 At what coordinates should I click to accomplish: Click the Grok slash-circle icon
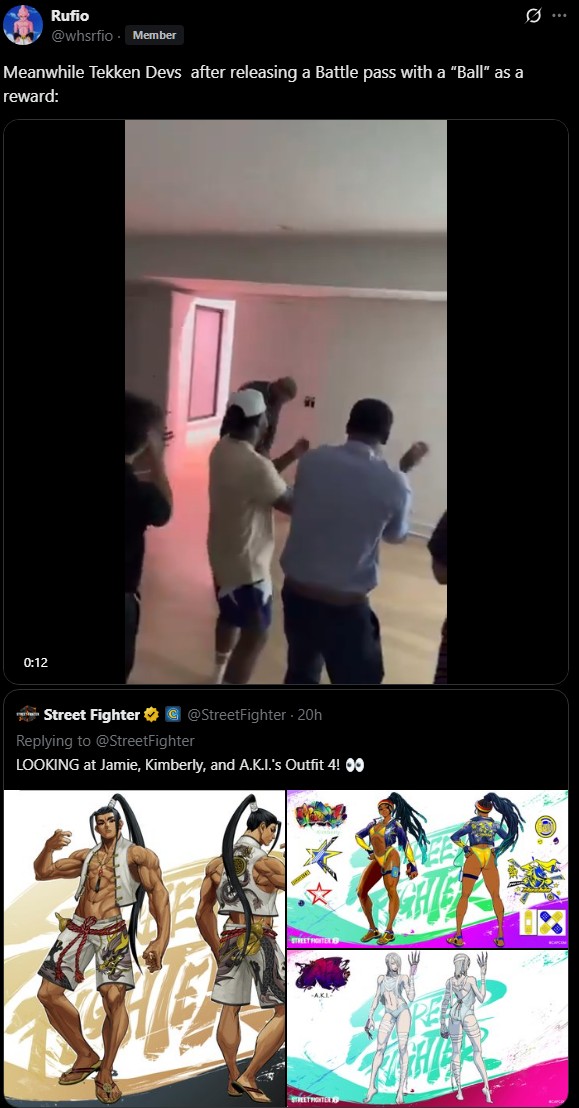(534, 16)
